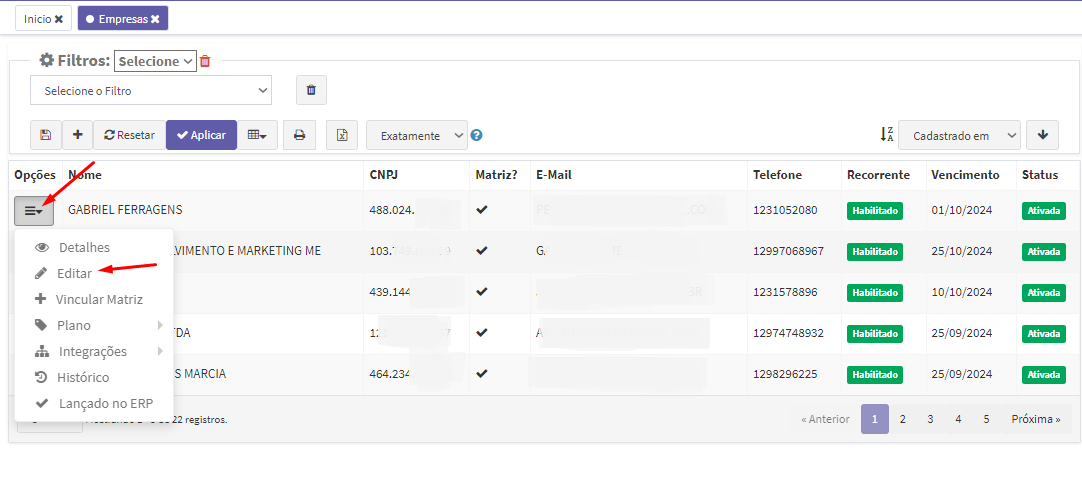Choose Detalhes in the options menu
The width and height of the screenshot is (1082, 491).
click(84, 247)
